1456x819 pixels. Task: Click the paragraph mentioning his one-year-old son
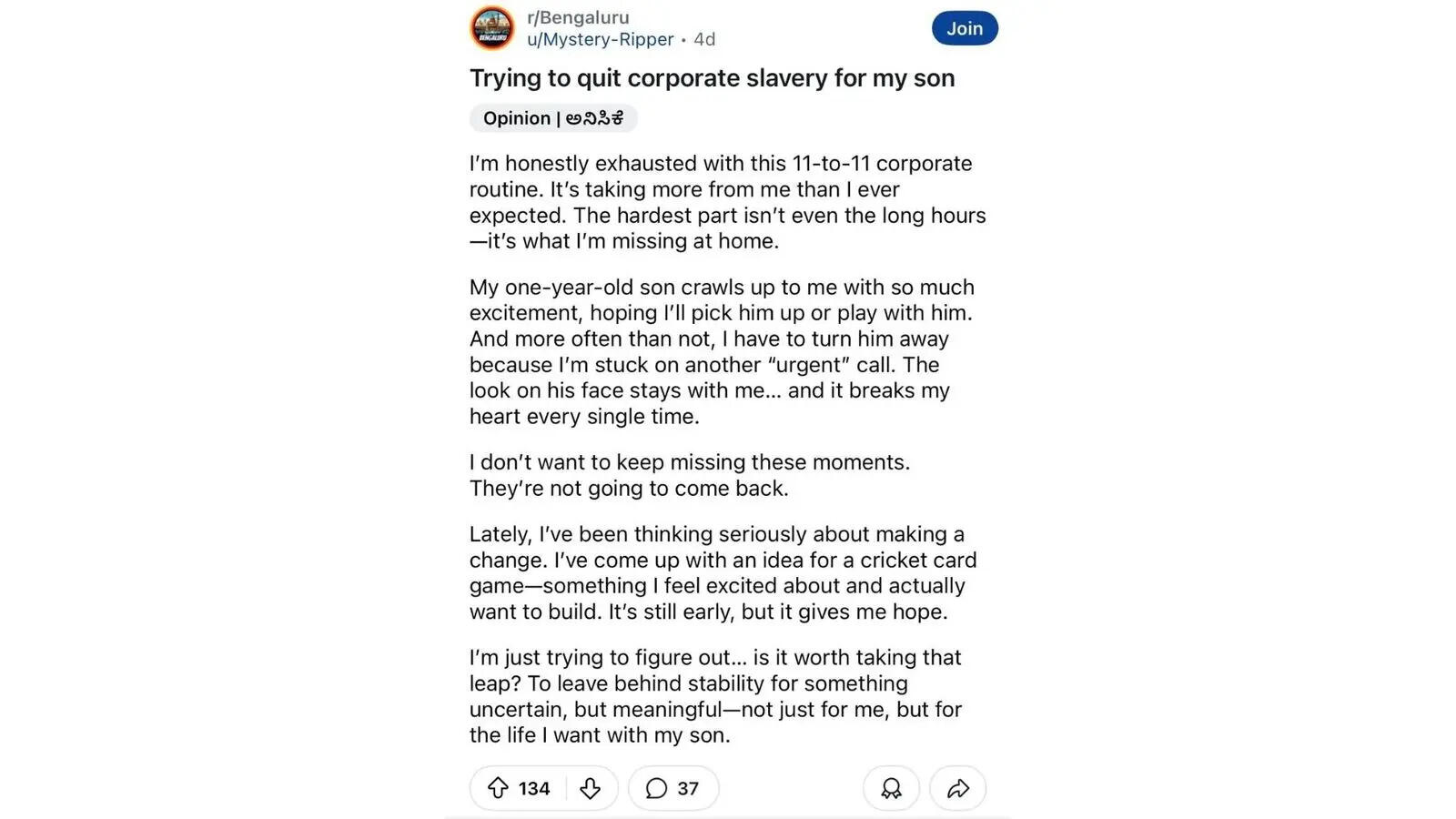(x=723, y=351)
